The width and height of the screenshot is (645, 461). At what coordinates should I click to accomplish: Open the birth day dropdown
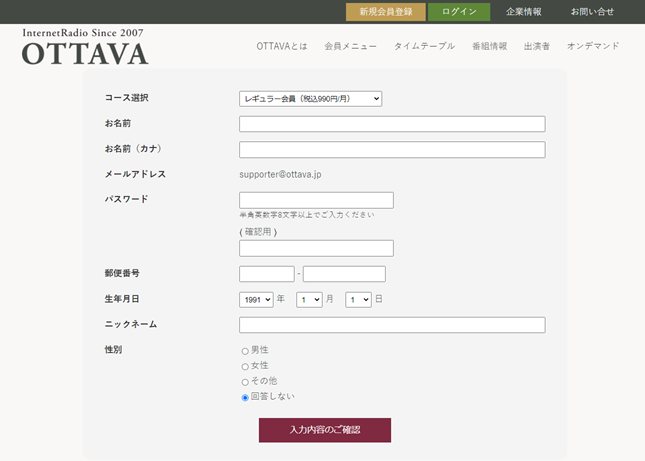pyautogui.click(x=358, y=299)
